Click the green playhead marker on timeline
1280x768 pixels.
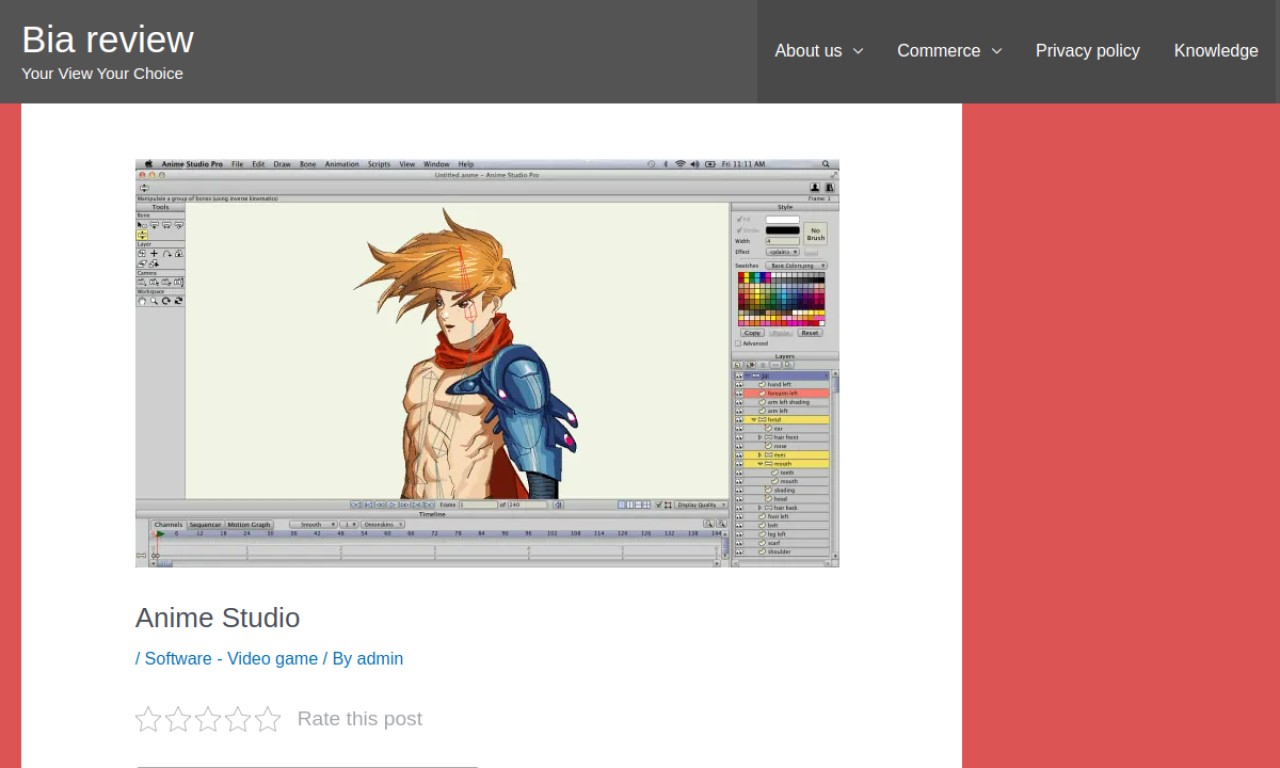coord(160,534)
